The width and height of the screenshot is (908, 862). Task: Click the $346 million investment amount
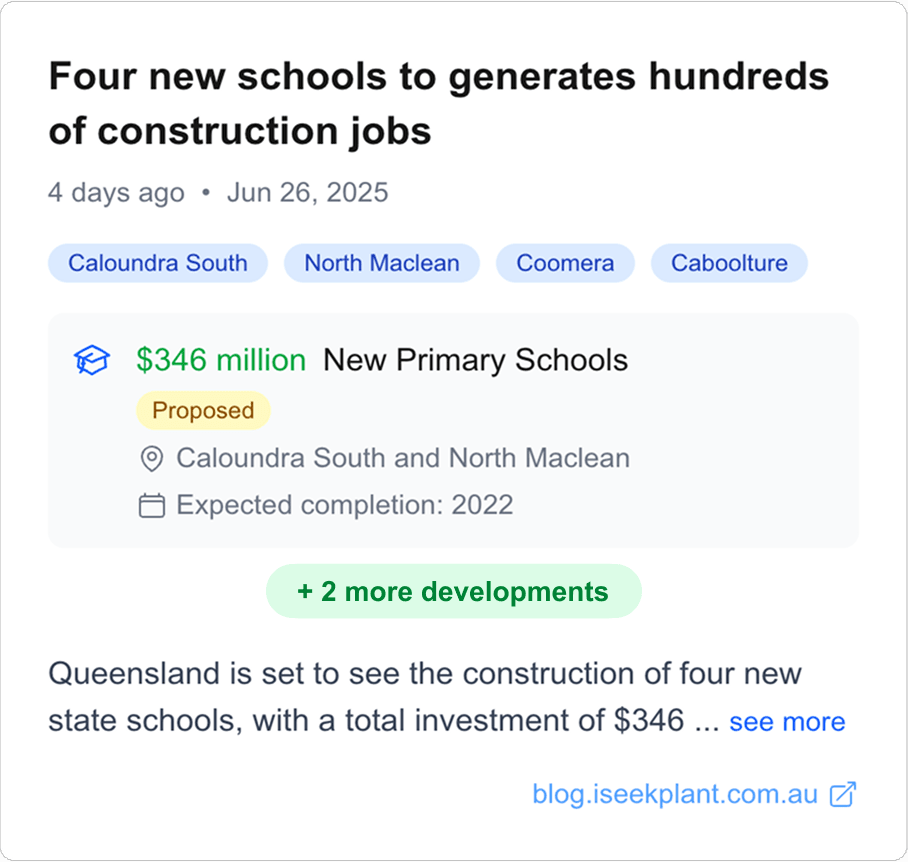(221, 360)
